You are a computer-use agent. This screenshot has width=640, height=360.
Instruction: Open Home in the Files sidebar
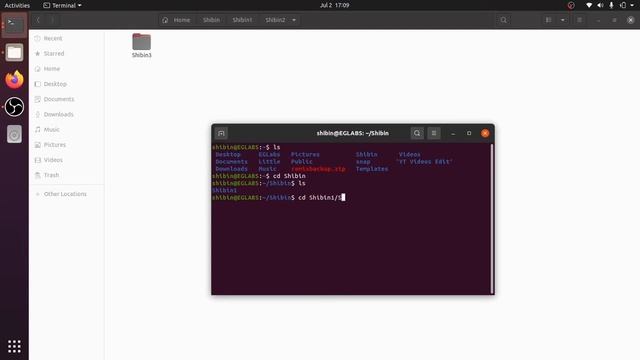[x=67, y=69]
